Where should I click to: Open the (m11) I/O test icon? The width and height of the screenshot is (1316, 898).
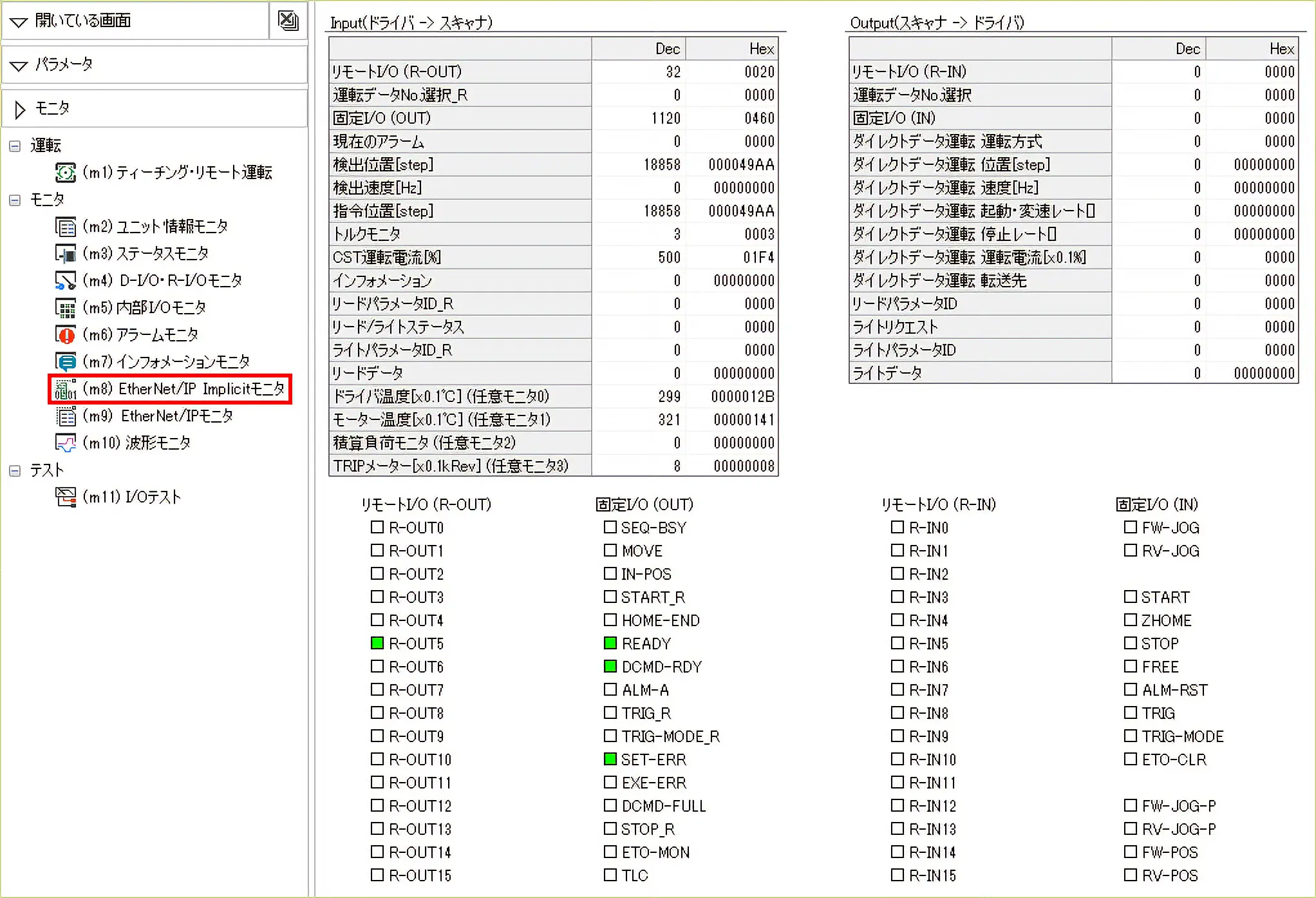(66, 497)
